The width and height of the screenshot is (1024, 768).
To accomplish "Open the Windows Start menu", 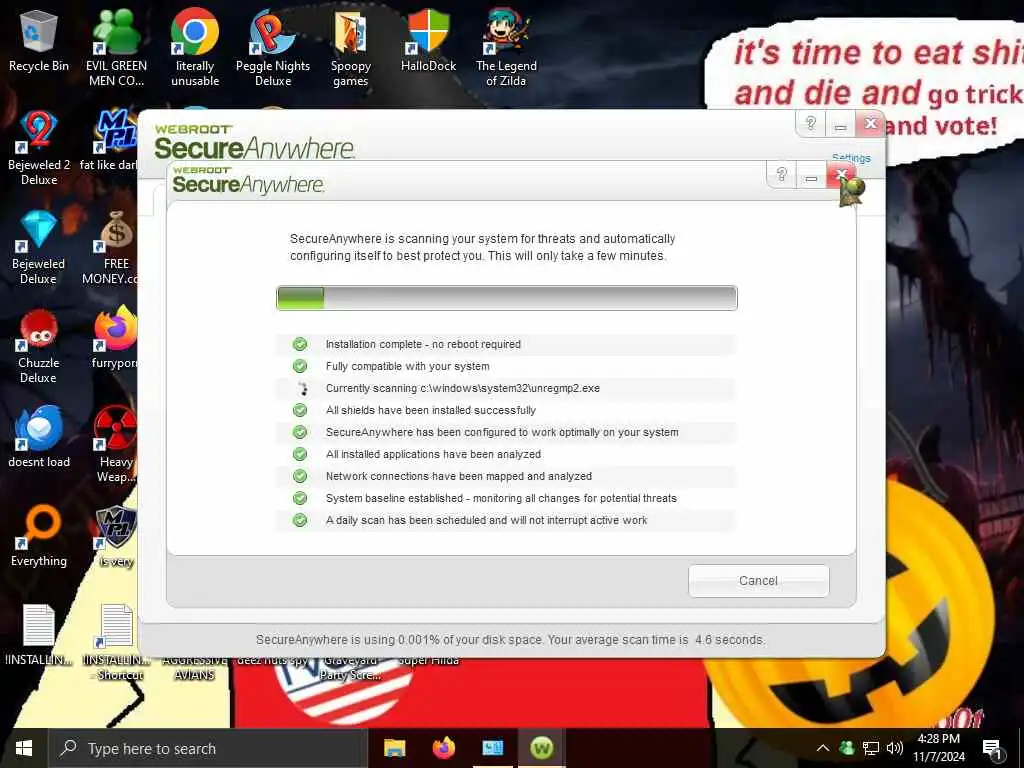I will tap(24, 748).
